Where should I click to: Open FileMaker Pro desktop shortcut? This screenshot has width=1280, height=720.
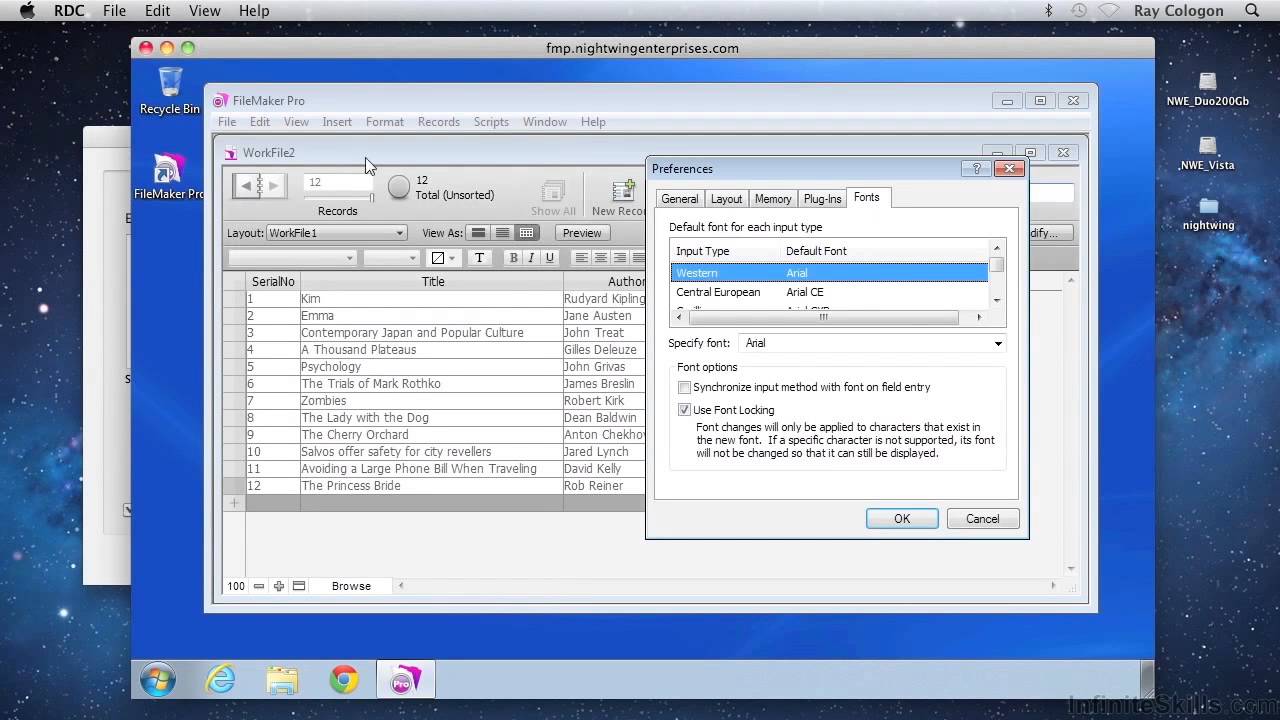[x=169, y=177]
